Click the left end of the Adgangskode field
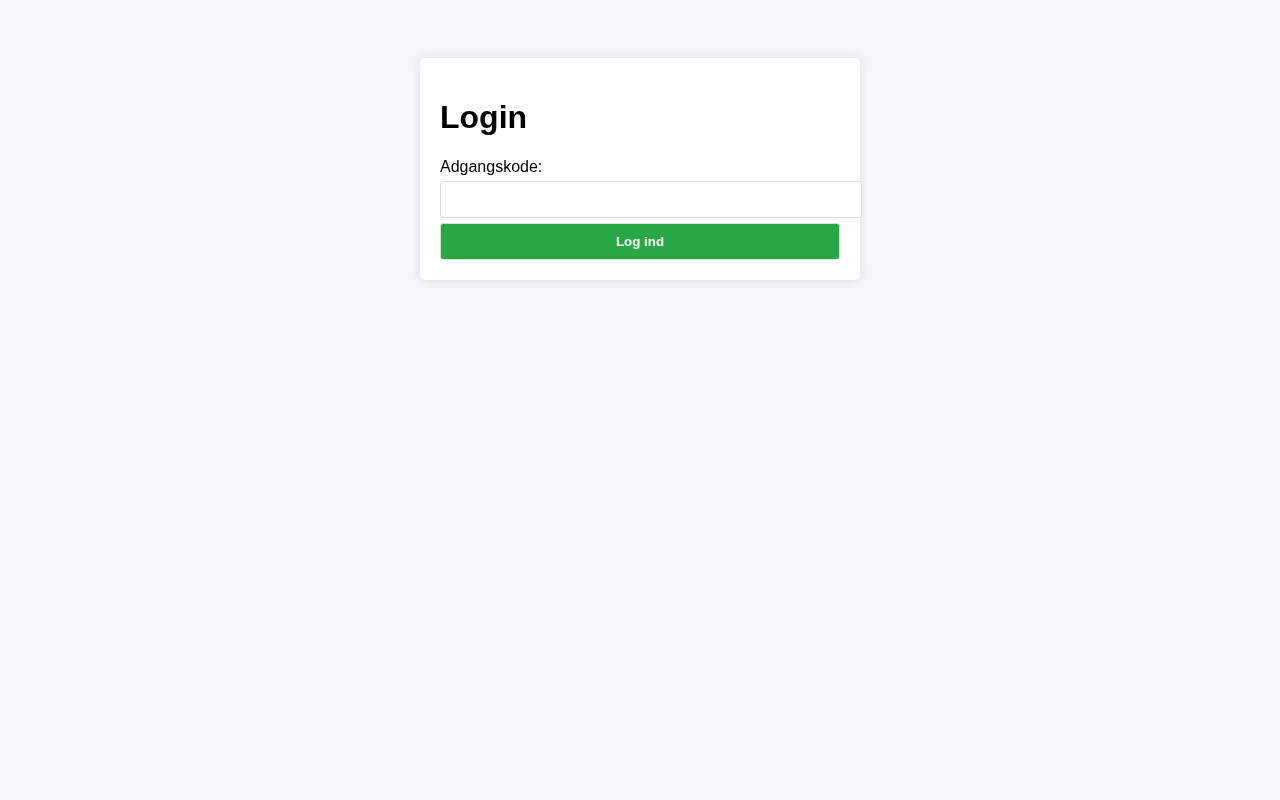This screenshot has width=1280, height=800. [450, 199]
